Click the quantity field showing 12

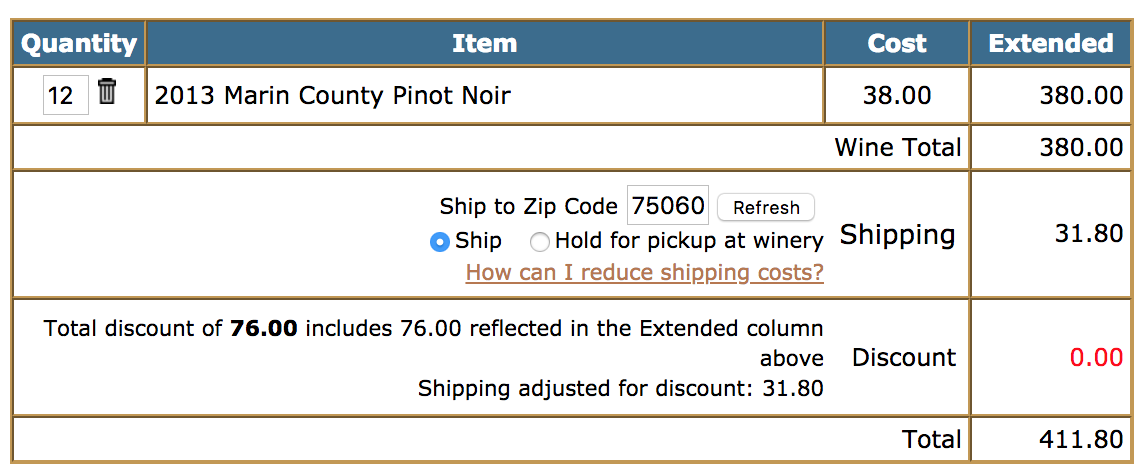tap(66, 94)
